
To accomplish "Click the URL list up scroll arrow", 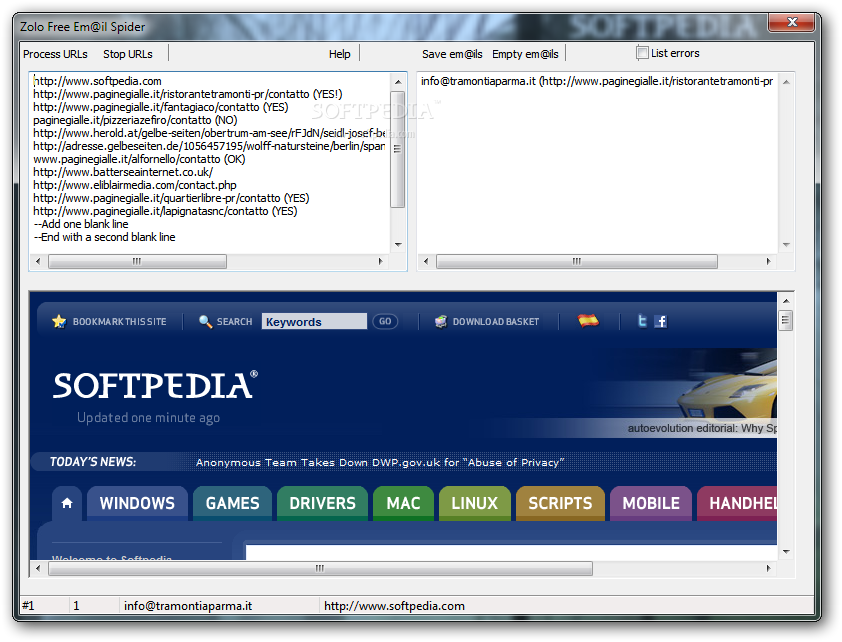I will coord(398,82).
